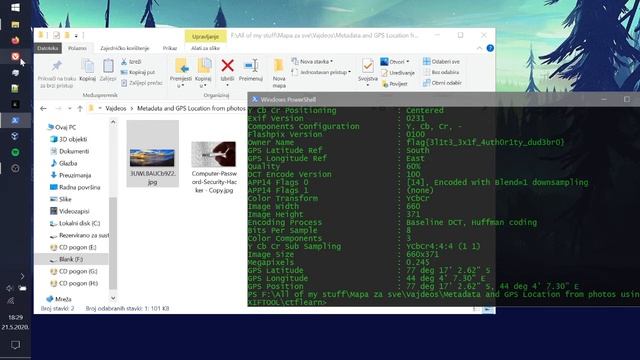The width and height of the screenshot is (640, 360).
Task: Select CD pogon (E:) drive
Action: coord(73,247)
